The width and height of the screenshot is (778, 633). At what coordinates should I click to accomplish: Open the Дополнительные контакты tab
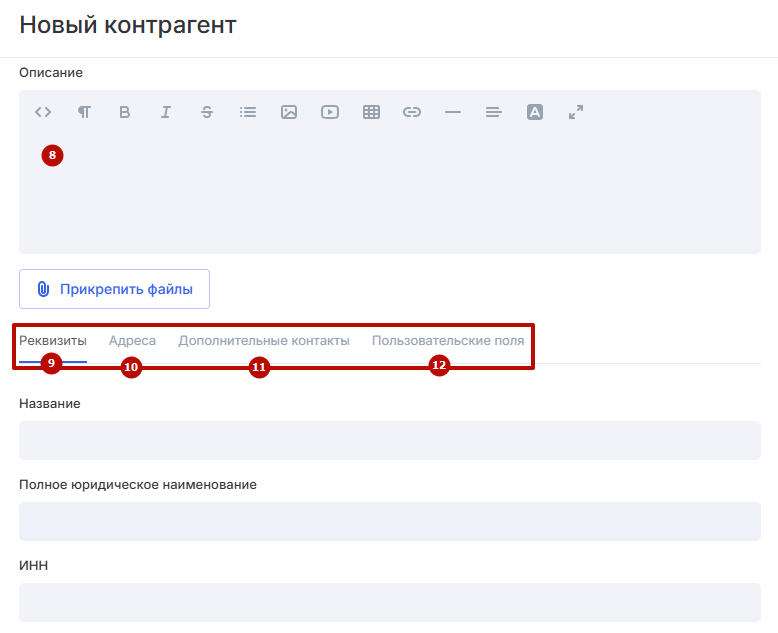tap(264, 340)
